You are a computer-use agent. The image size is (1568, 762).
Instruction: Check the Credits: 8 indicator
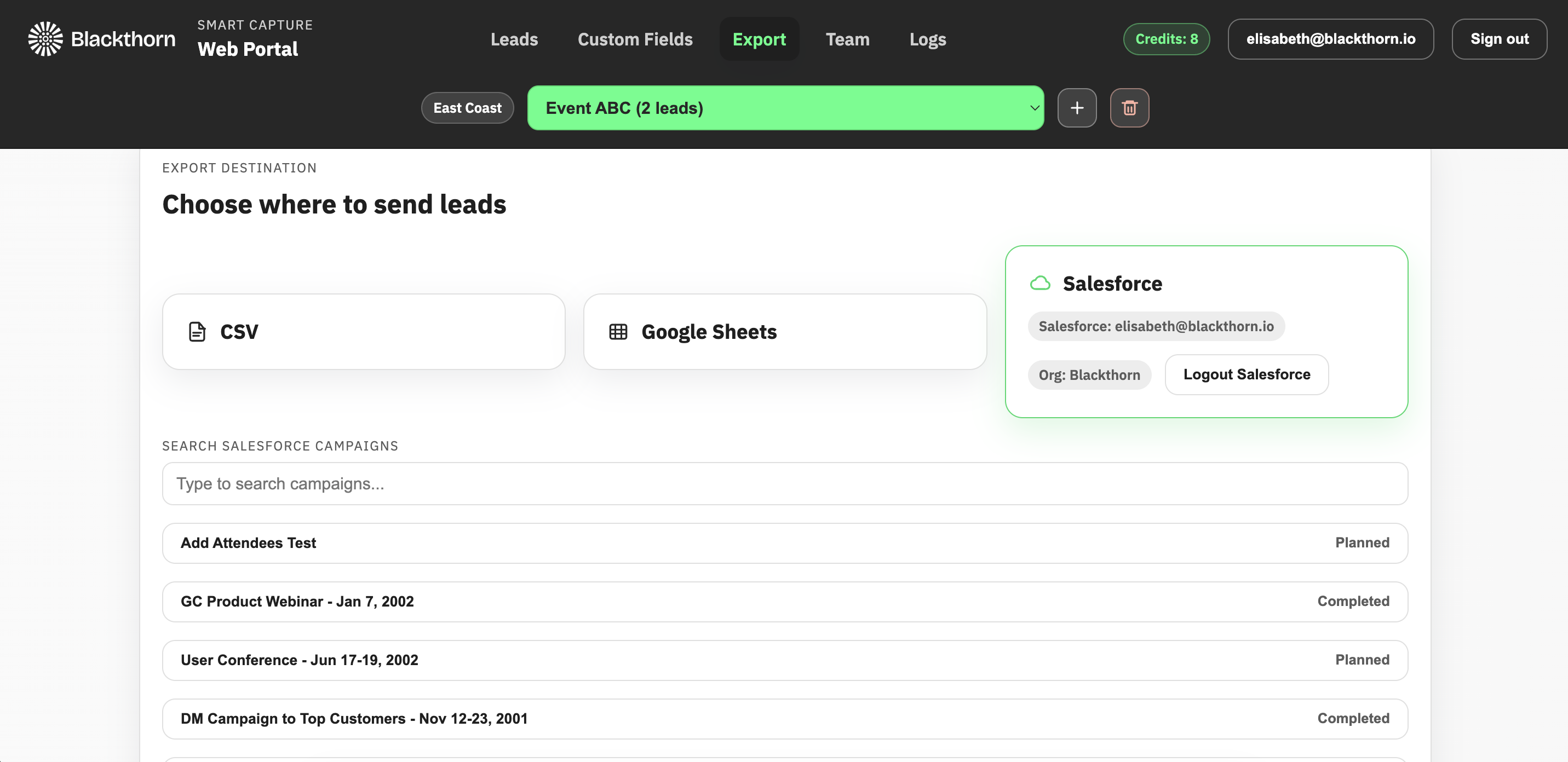click(1165, 38)
